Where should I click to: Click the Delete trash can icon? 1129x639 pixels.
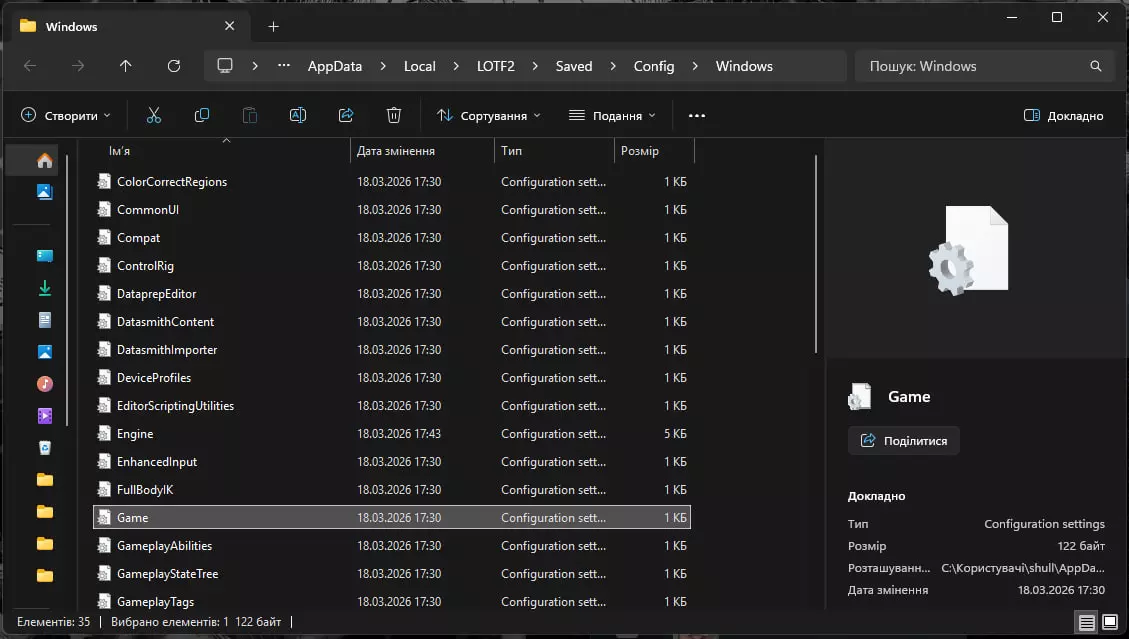pyautogui.click(x=394, y=115)
